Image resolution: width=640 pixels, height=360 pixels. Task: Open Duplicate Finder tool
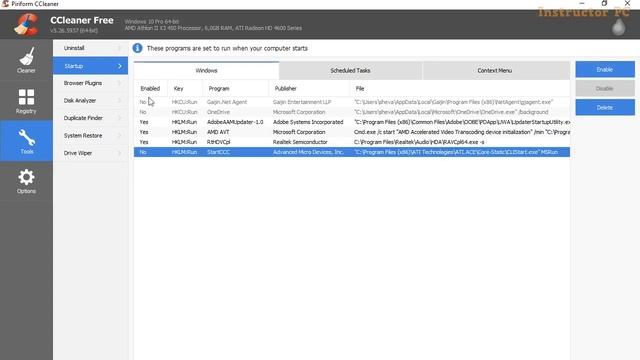pyautogui.click(x=90, y=118)
